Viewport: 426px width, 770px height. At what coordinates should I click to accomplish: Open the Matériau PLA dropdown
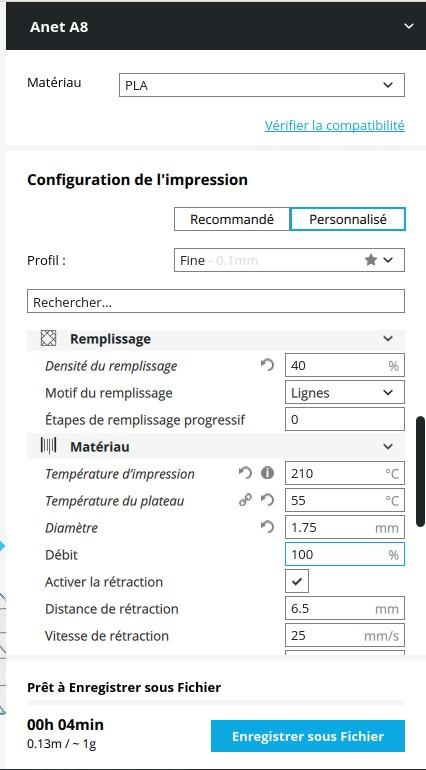click(x=262, y=85)
